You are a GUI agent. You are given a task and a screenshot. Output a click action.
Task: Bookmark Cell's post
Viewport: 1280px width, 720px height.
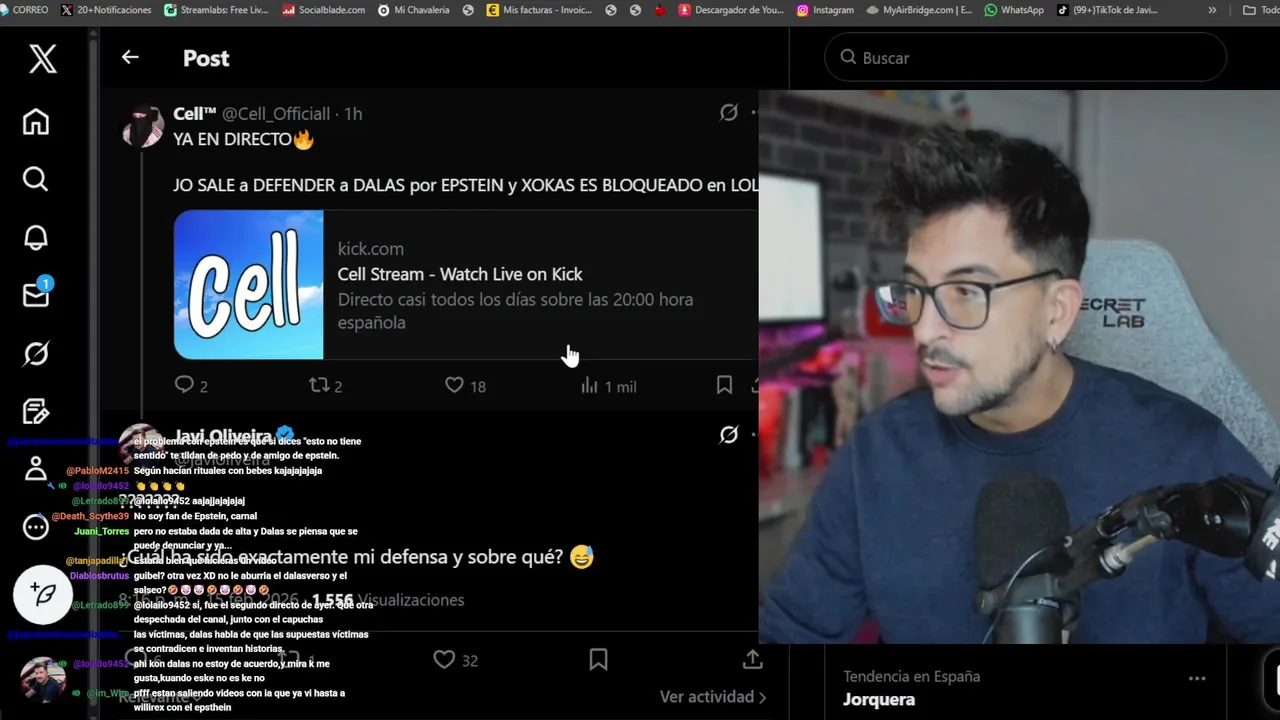click(x=724, y=385)
